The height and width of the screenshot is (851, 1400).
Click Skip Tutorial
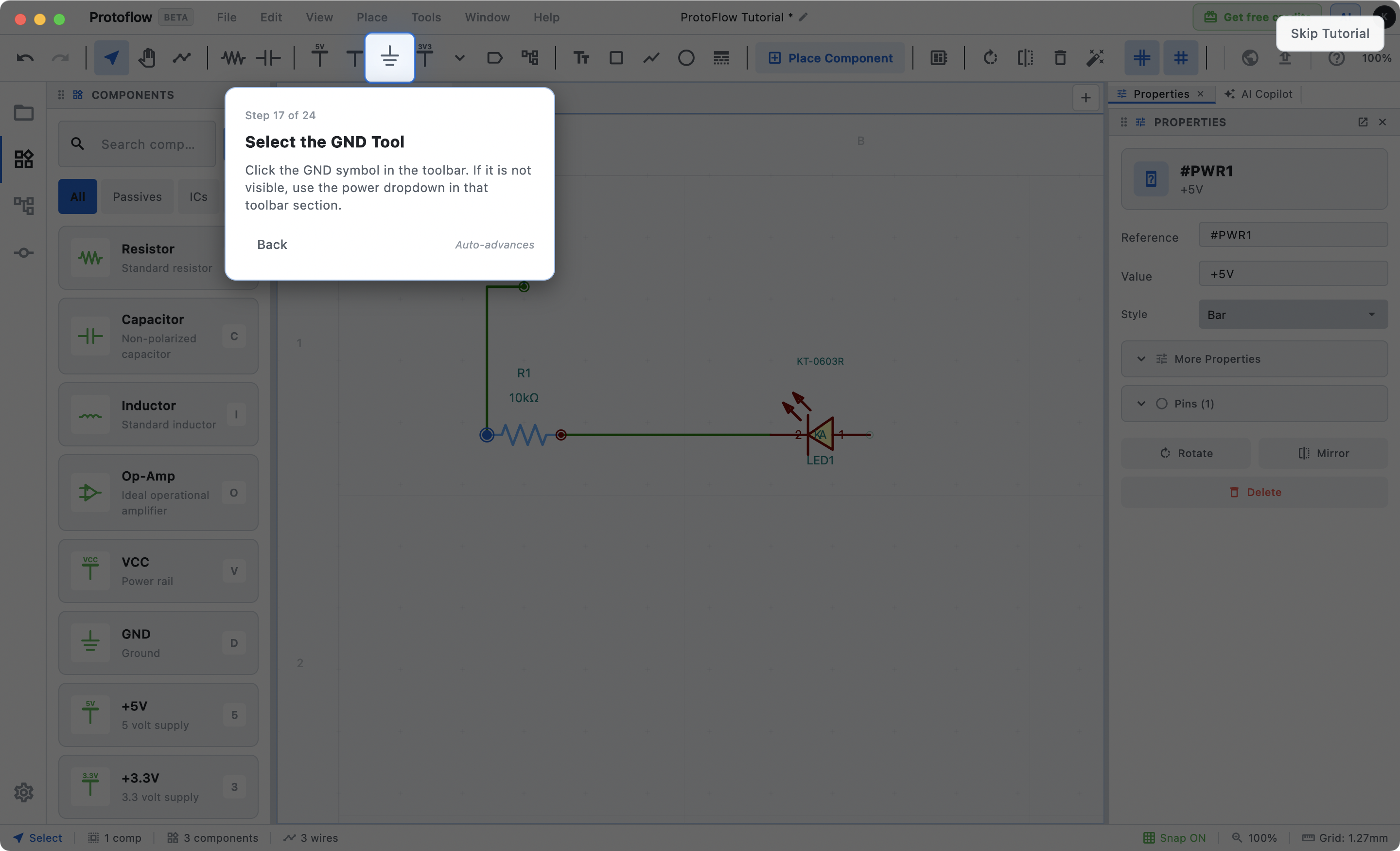click(x=1330, y=34)
